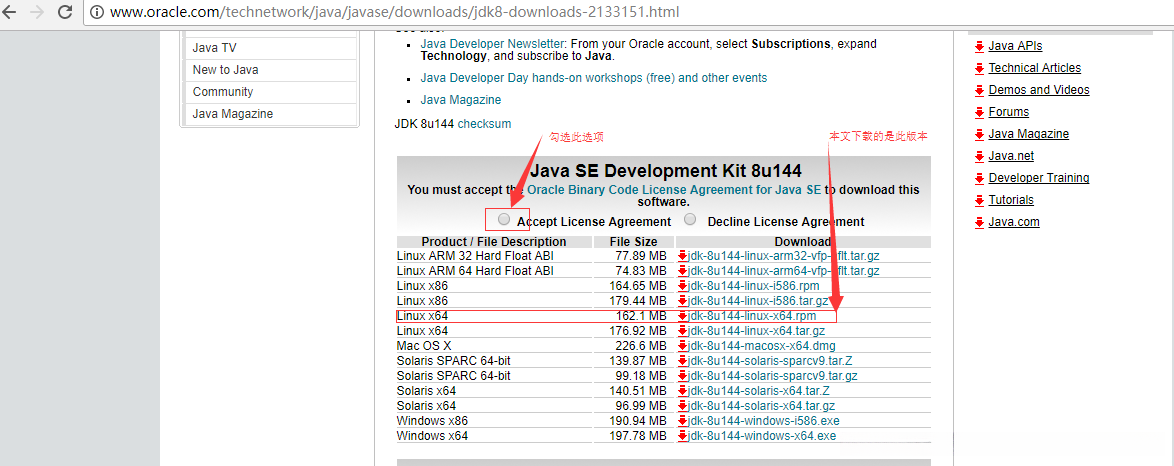This screenshot has height=466, width=1174.
Task: Click red download icon beside windows-x64.exe
Action: [682, 436]
